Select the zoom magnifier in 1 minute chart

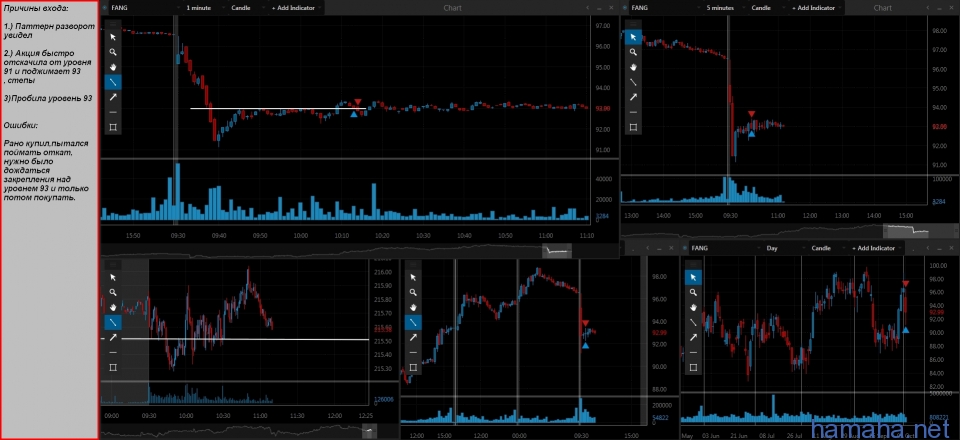point(113,52)
